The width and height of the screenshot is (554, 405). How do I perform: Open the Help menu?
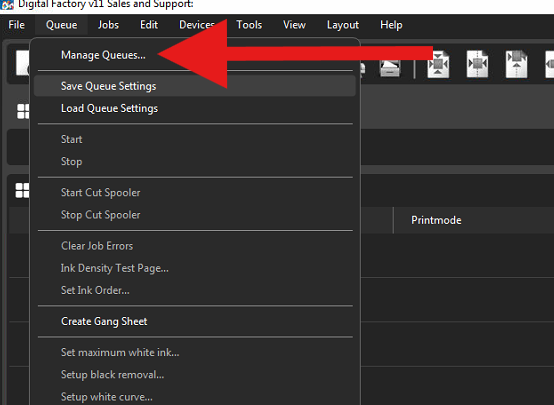(391, 25)
